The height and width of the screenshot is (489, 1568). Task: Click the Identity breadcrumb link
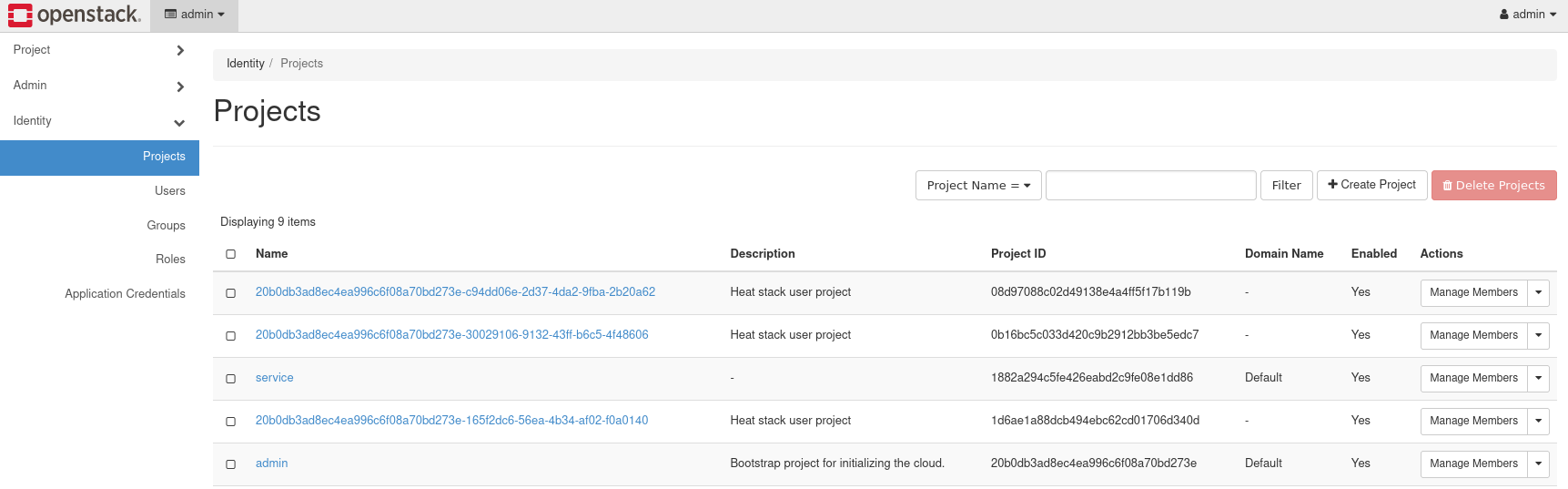pyautogui.click(x=245, y=64)
